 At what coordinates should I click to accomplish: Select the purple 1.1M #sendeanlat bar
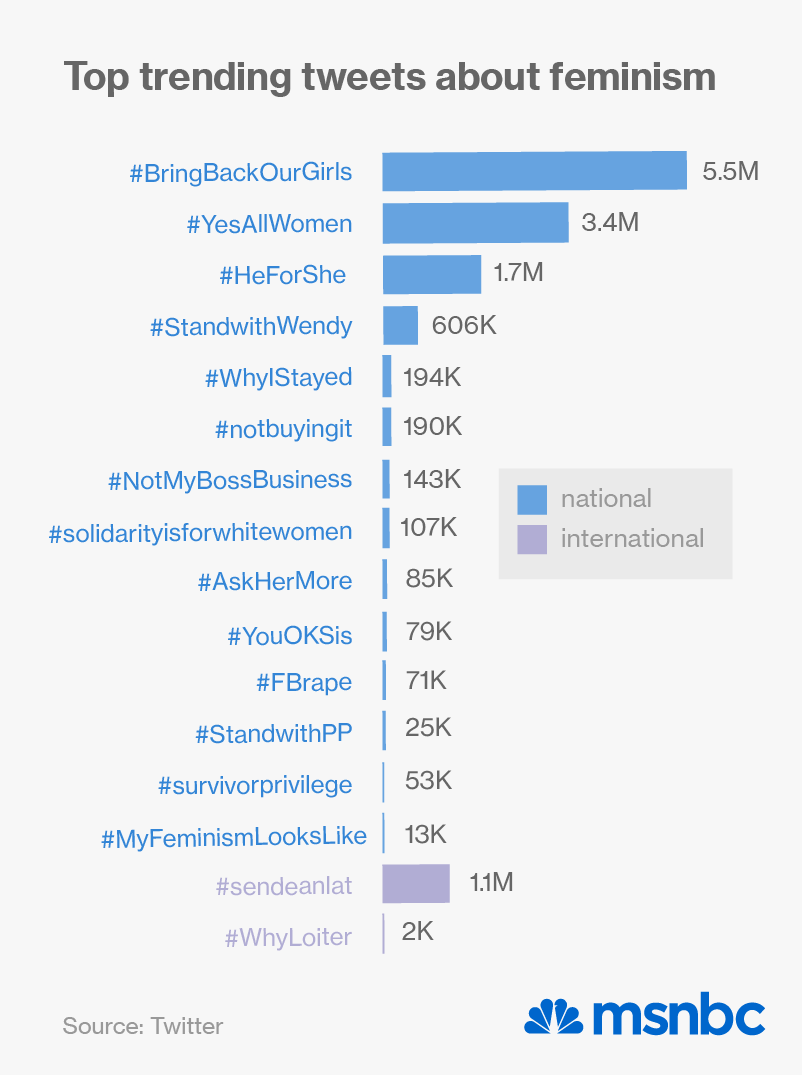(416, 884)
